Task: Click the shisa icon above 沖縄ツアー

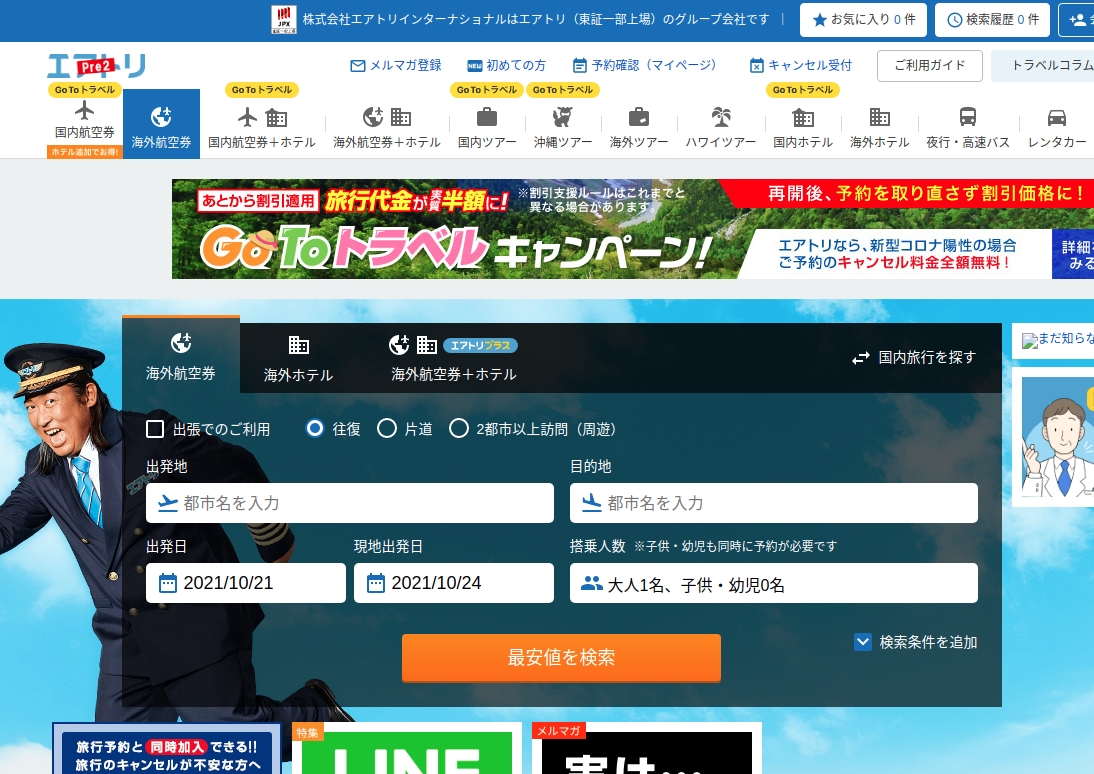Action: 562,117
